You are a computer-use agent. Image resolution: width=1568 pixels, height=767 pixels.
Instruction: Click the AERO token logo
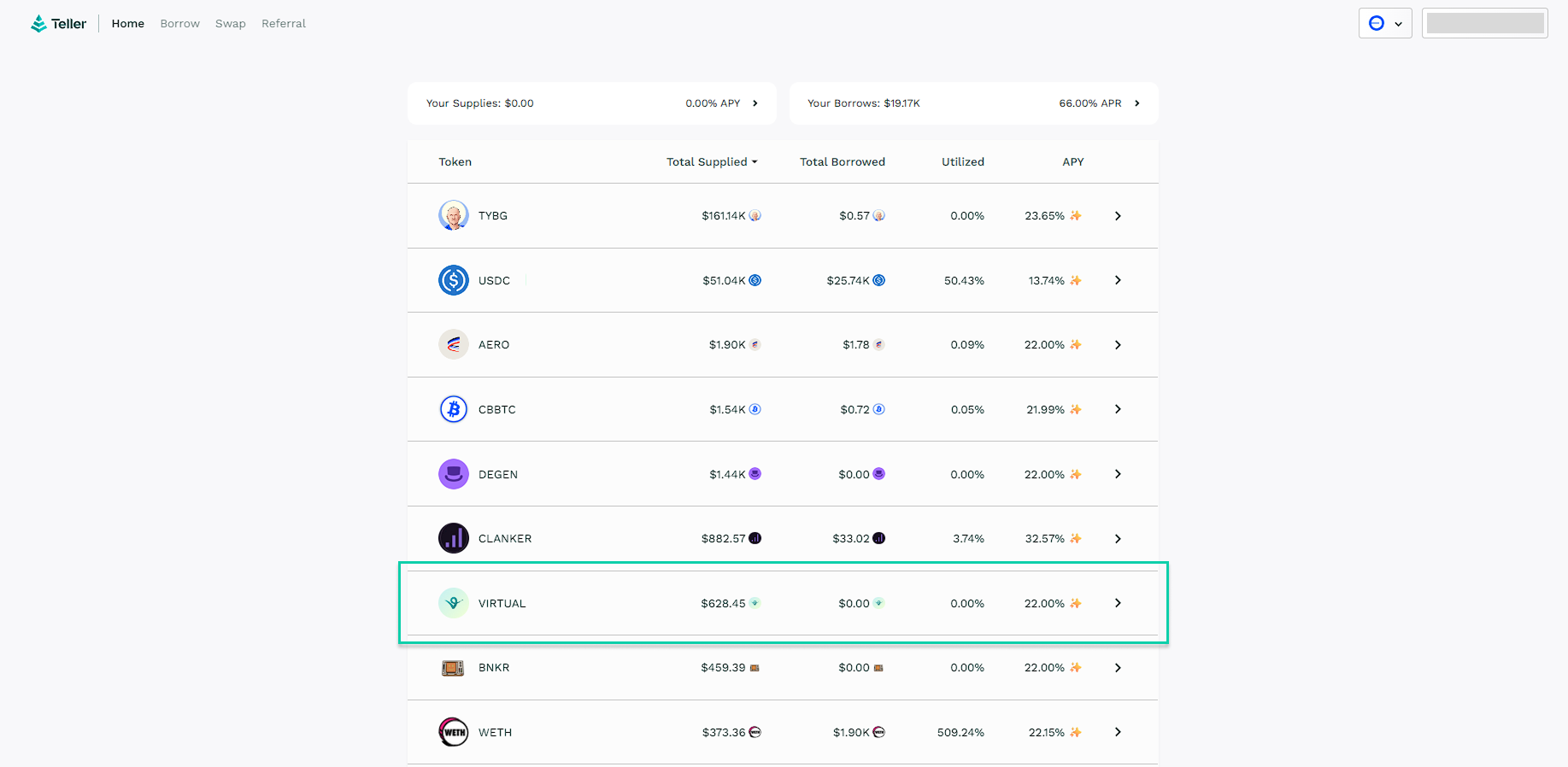point(453,345)
